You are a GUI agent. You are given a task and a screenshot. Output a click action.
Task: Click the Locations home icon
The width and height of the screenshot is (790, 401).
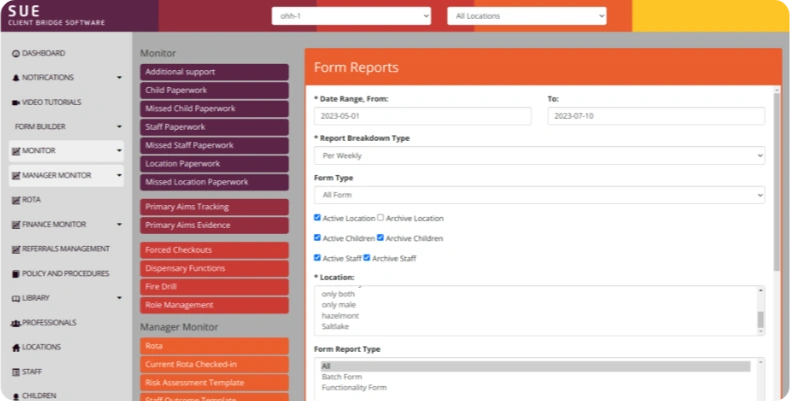click(15, 347)
